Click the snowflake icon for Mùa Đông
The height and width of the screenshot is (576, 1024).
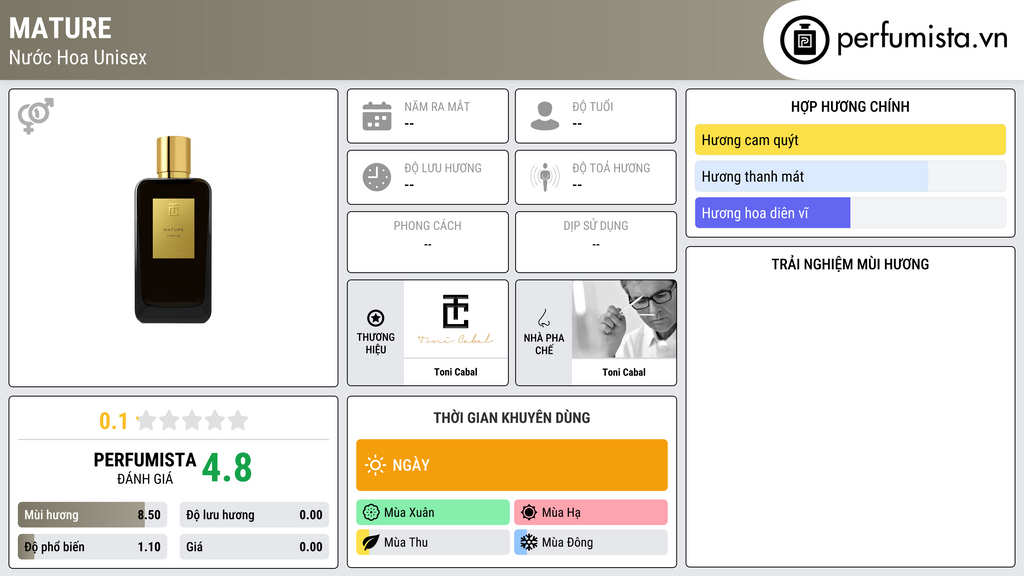coord(528,542)
